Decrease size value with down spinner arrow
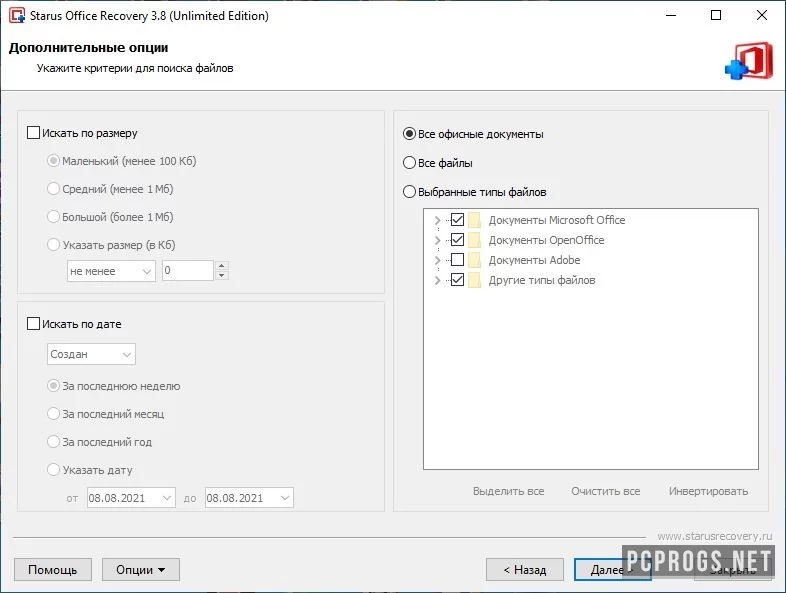Image resolution: width=786 pixels, height=593 pixels. tap(222, 275)
